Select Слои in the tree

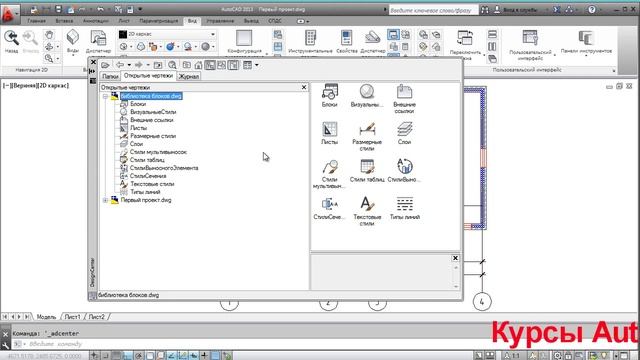[x=136, y=144]
